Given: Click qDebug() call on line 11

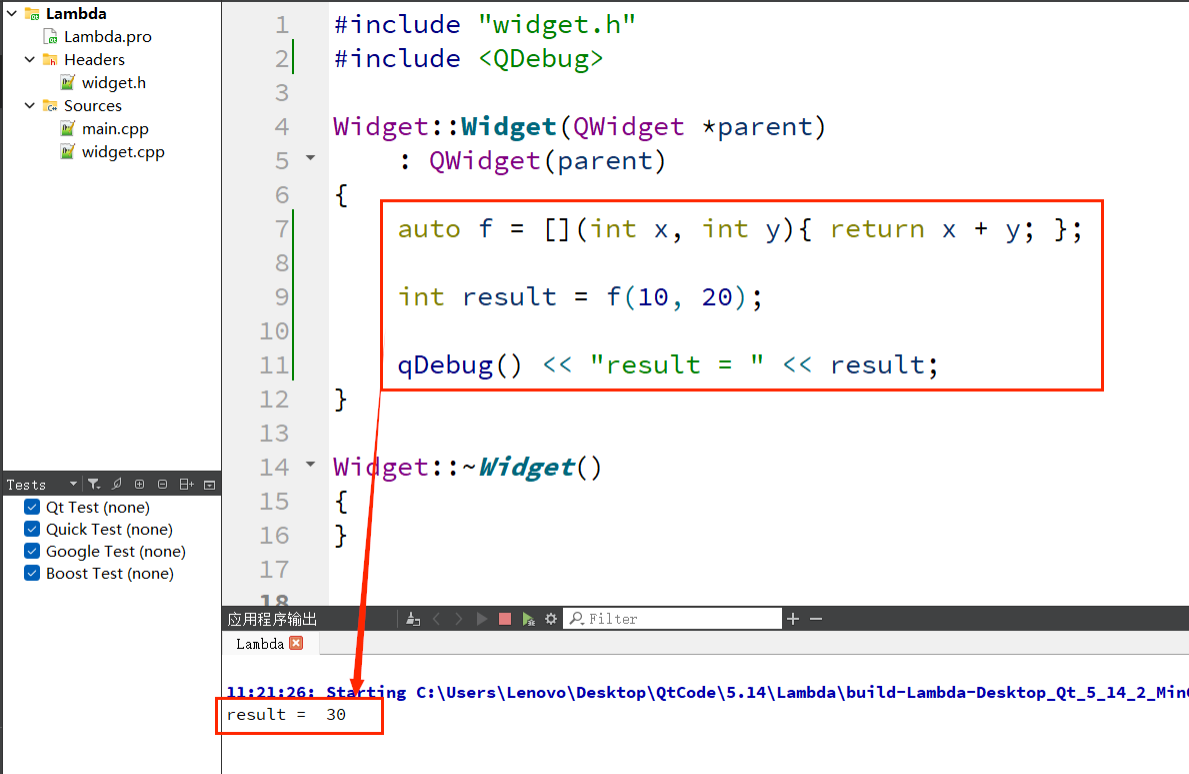Looking at the screenshot, I should (460, 365).
